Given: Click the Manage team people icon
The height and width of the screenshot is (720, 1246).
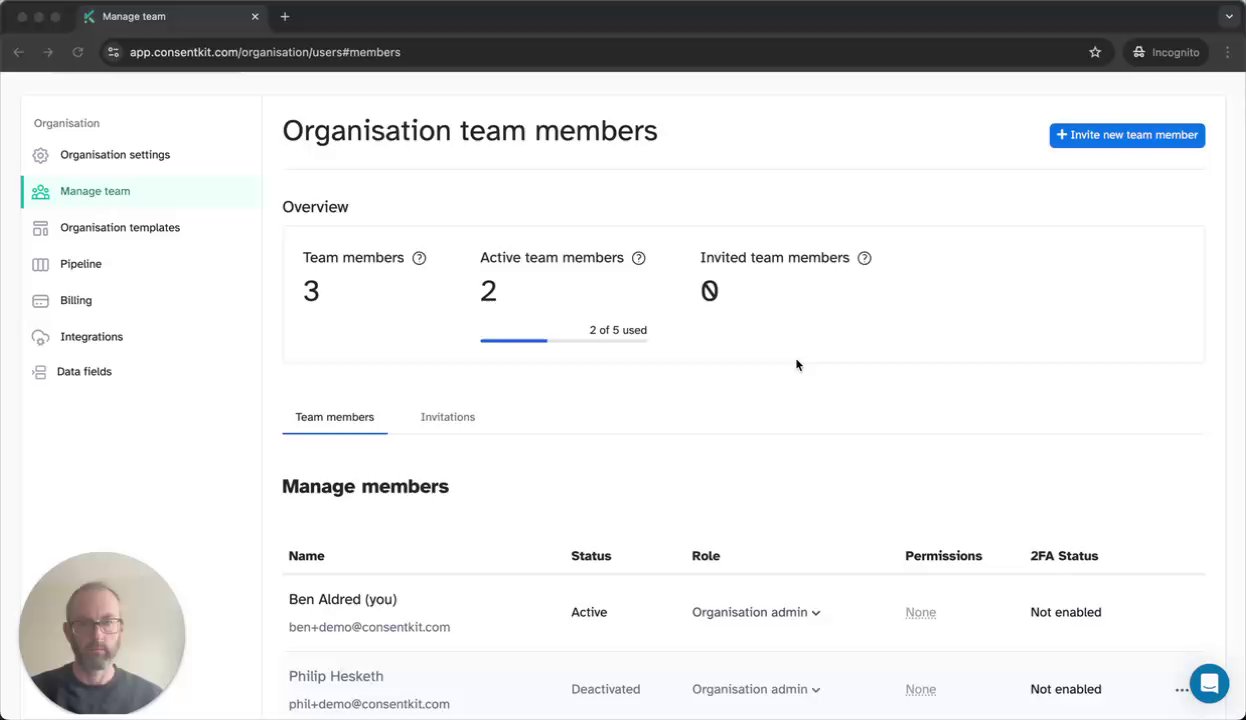Looking at the screenshot, I should [40, 192].
